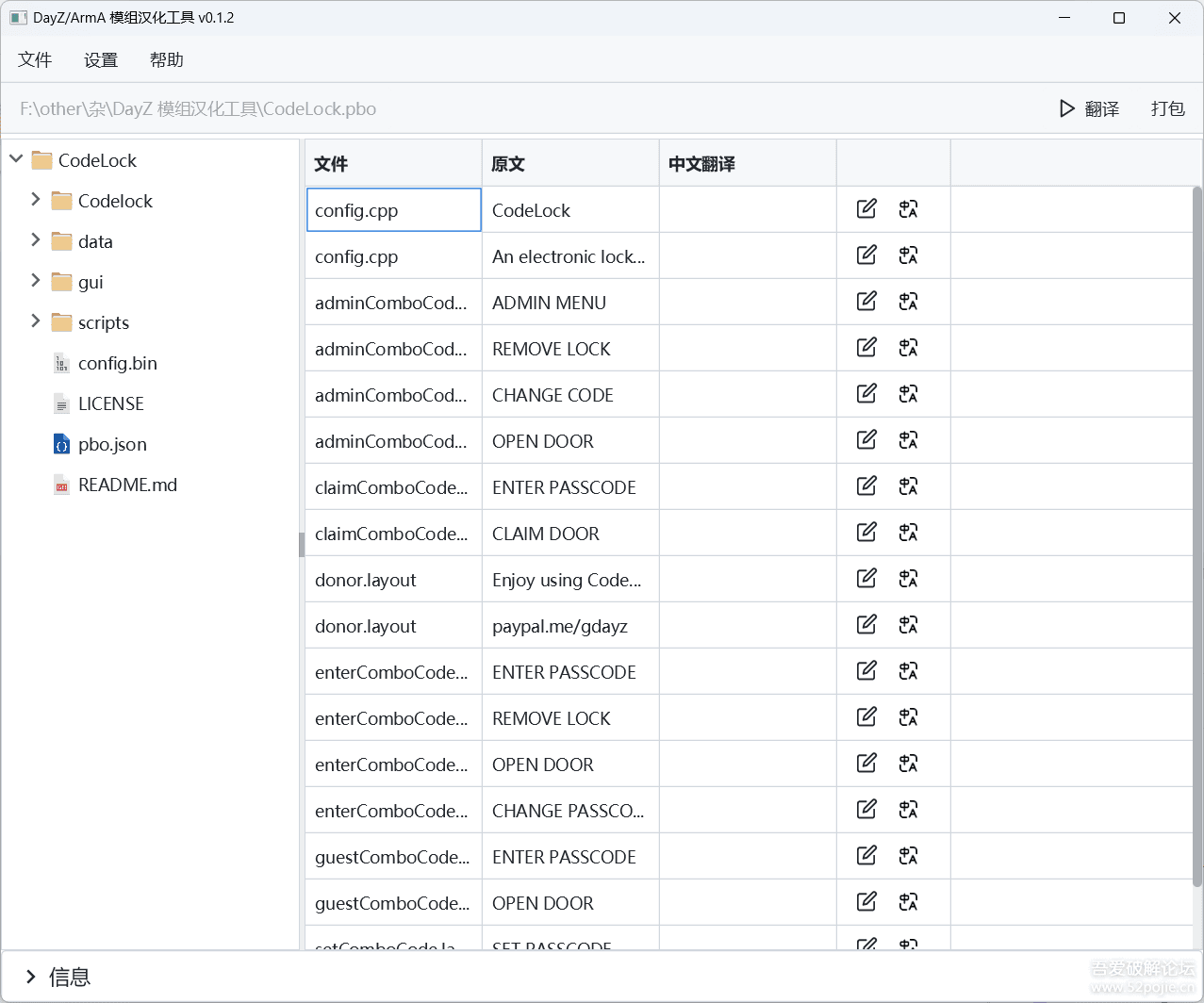The image size is (1204, 1003).
Task: Click the table vertical scrollbar
Action: (x=1197, y=537)
